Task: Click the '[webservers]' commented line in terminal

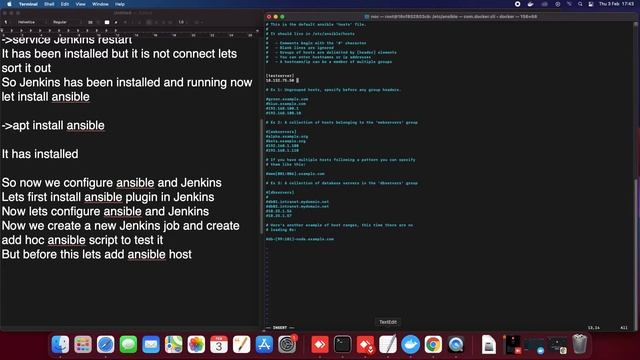Action: [281, 132]
